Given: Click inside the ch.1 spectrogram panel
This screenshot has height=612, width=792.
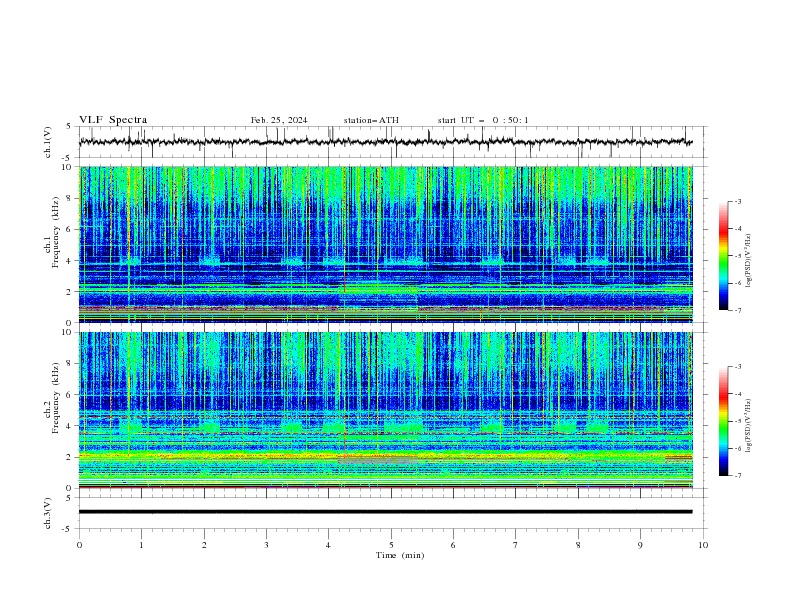Looking at the screenshot, I should click(x=386, y=244).
